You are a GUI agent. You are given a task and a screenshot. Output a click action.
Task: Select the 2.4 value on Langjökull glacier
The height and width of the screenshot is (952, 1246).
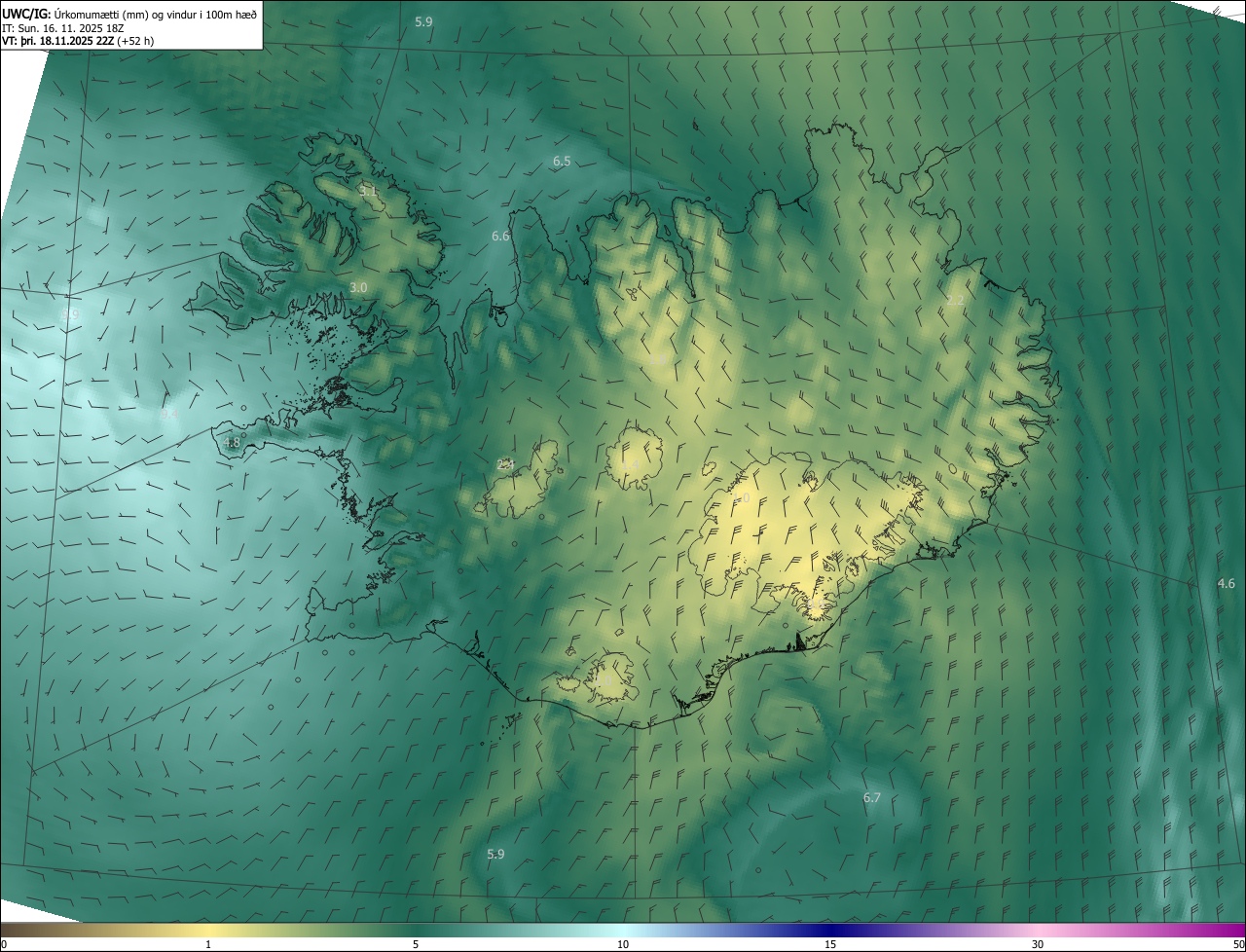(505, 464)
